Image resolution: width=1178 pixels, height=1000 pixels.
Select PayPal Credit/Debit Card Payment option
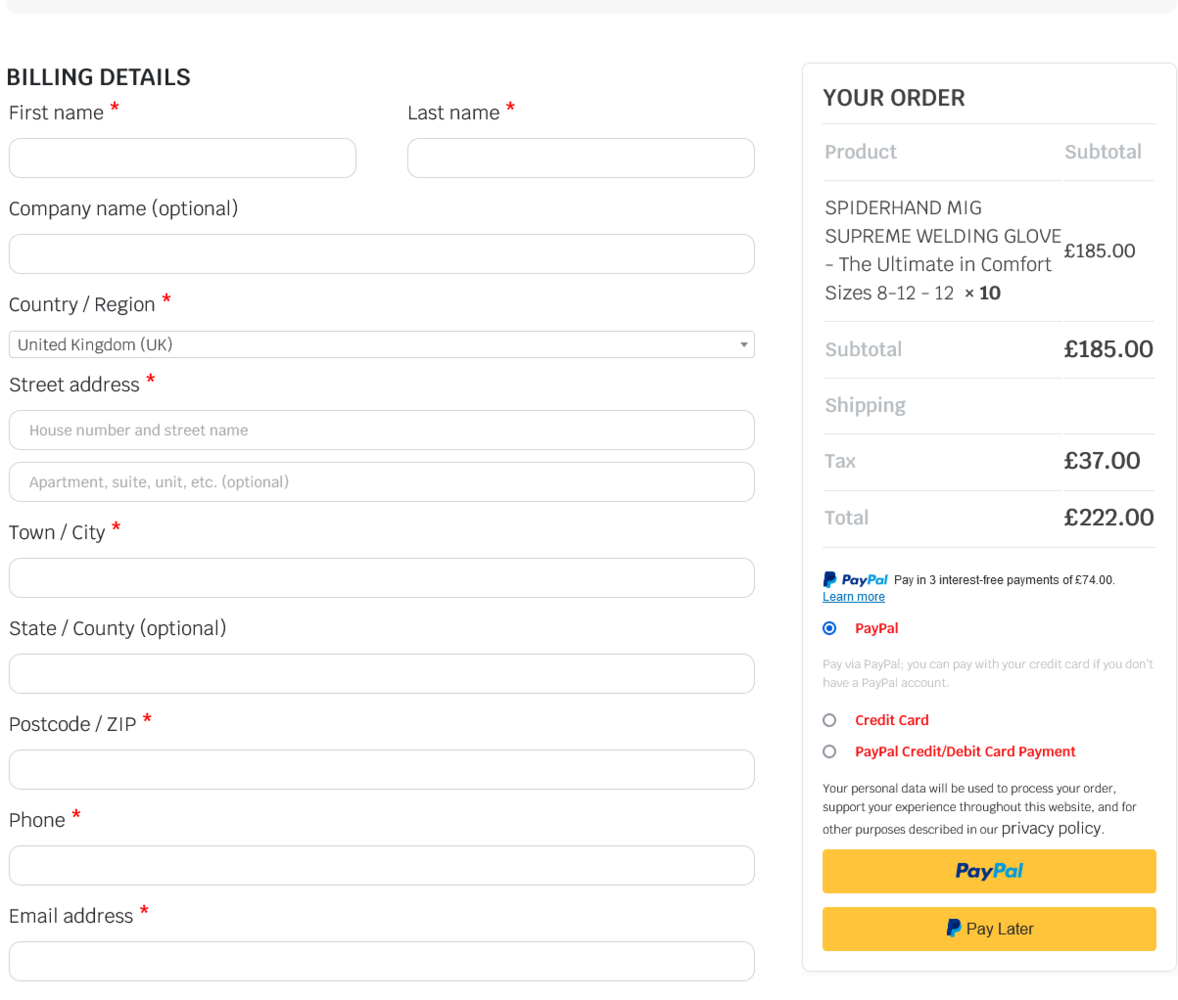click(x=829, y=751)
